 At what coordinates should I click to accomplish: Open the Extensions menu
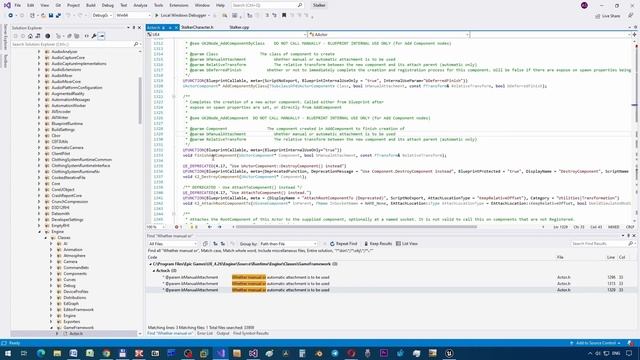click(x=179, y=5)
